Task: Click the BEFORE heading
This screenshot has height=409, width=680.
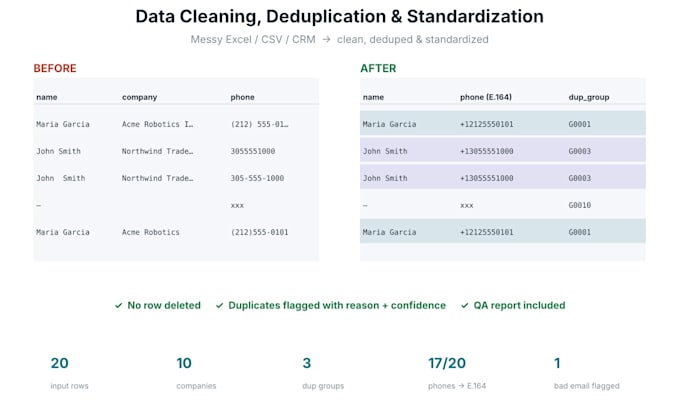Action: point(55,68)
